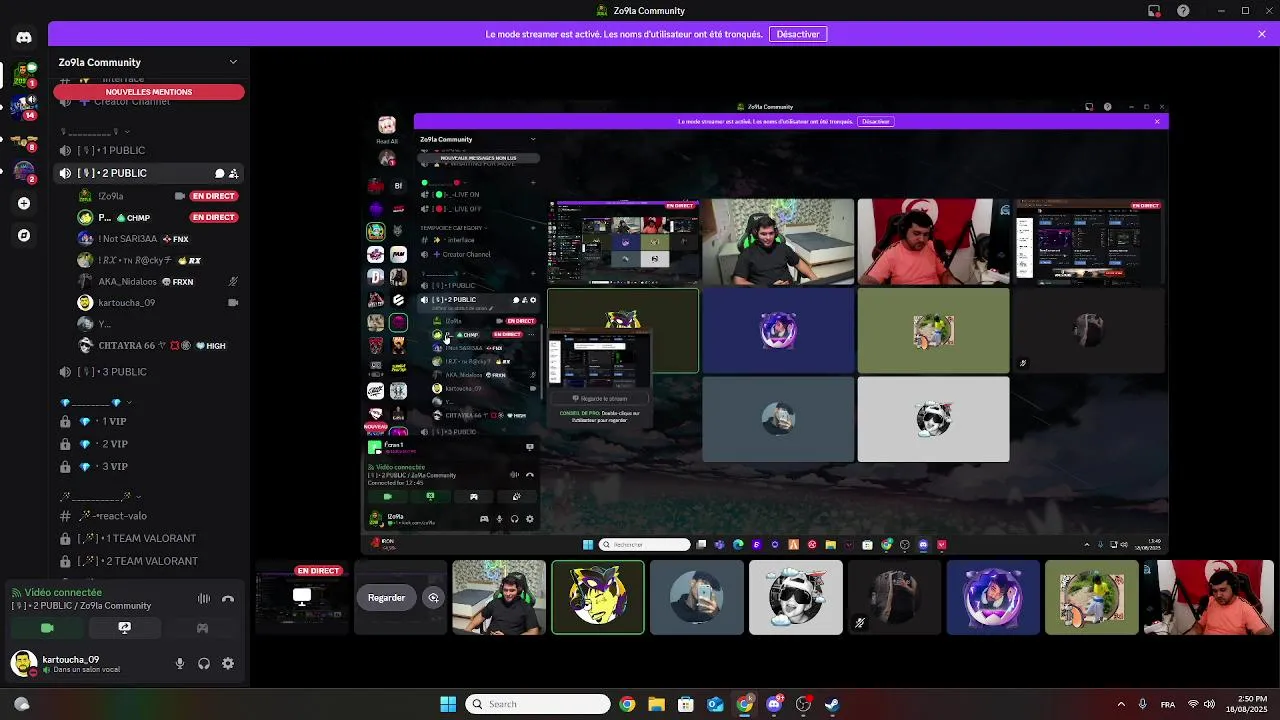
Task: Open server icon with 8 badge
Action: click(x=24, y=139)
